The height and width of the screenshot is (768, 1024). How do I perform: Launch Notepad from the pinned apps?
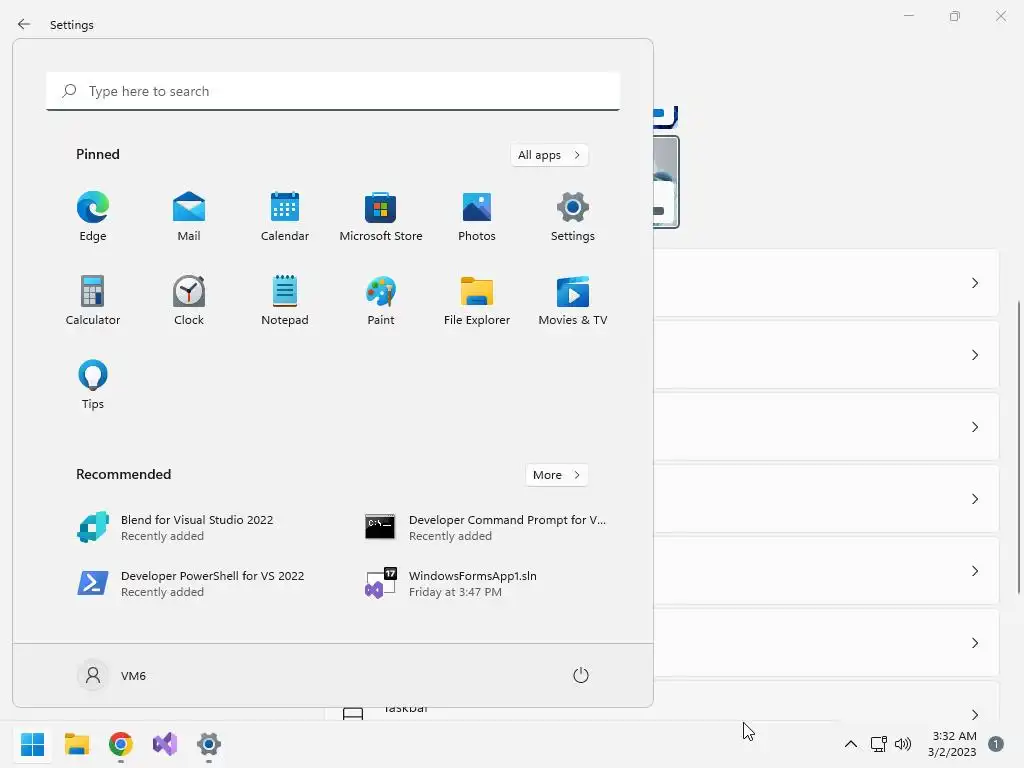click(x=285, y=301)
